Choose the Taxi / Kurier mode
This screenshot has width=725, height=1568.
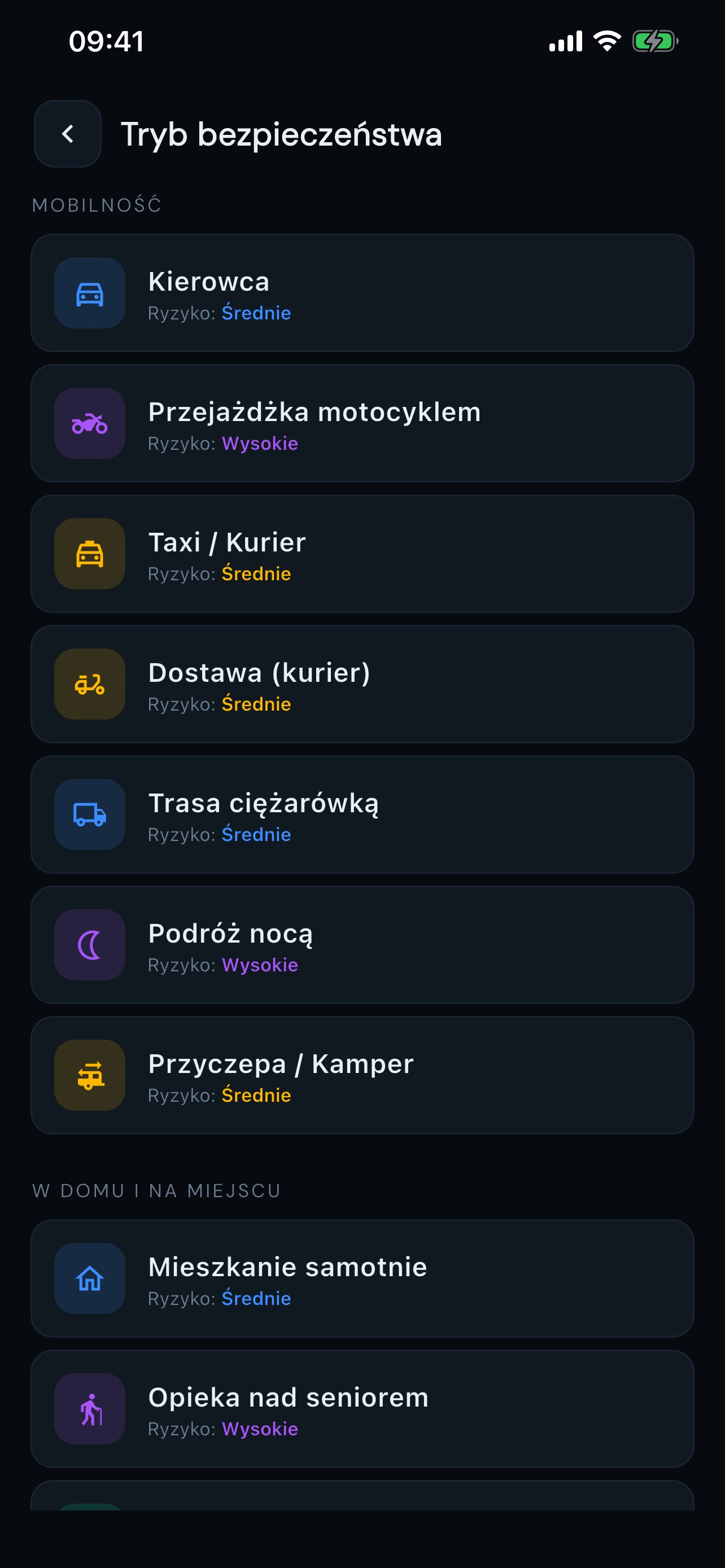click(362, 554)
